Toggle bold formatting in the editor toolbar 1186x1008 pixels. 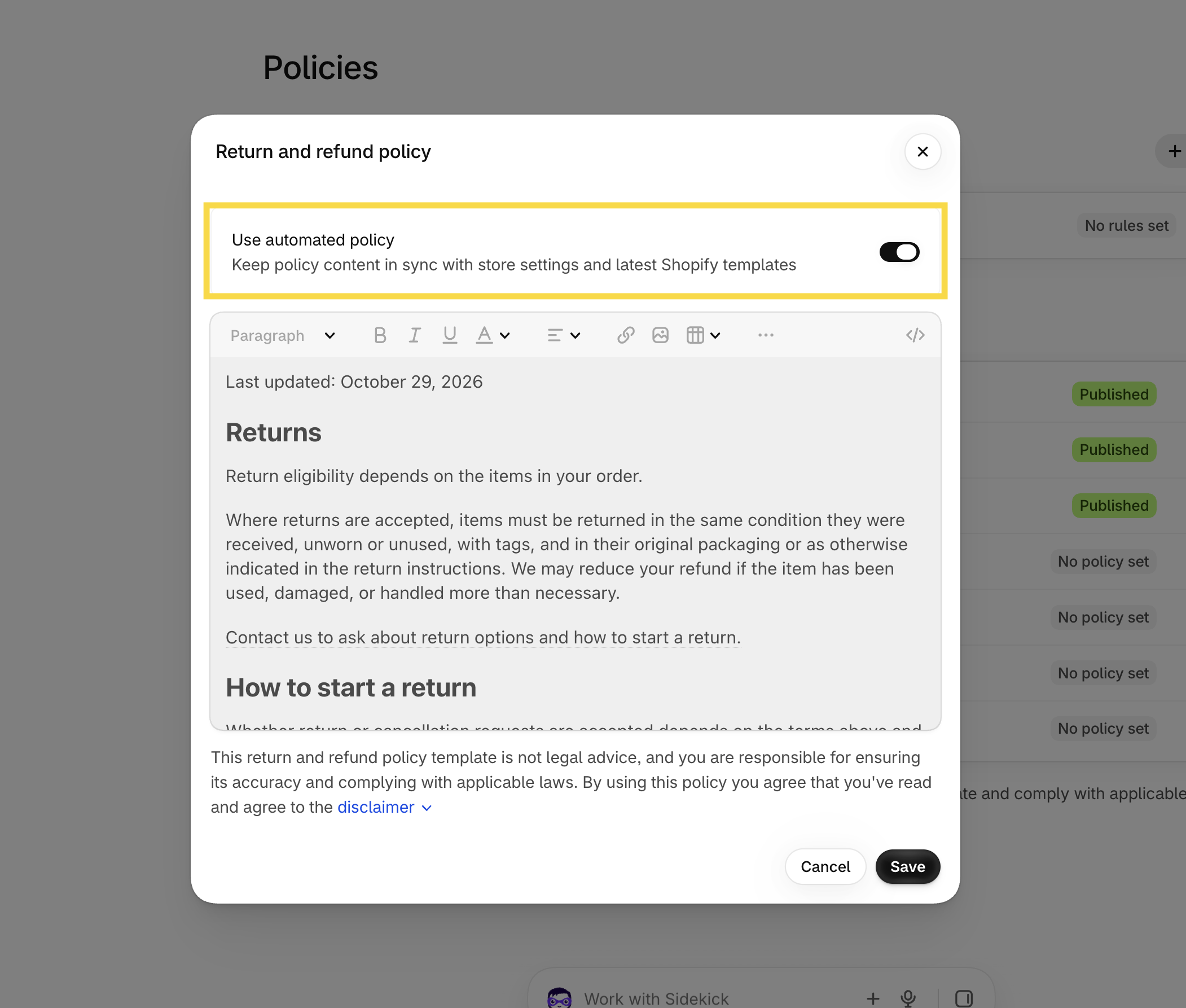(380, 335)
